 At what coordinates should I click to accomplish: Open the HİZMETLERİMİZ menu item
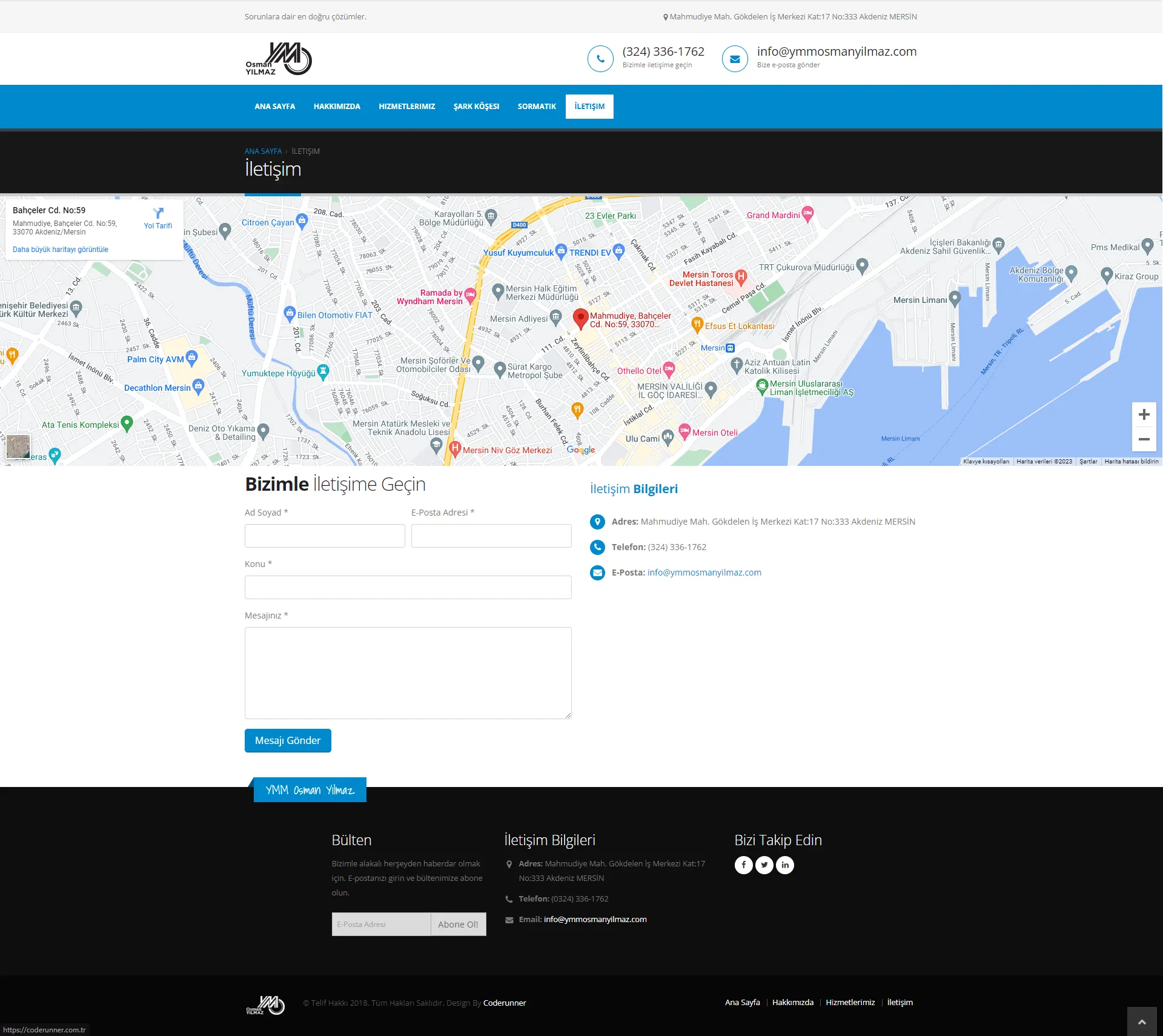pyautogui.click(x=406, y=107)
